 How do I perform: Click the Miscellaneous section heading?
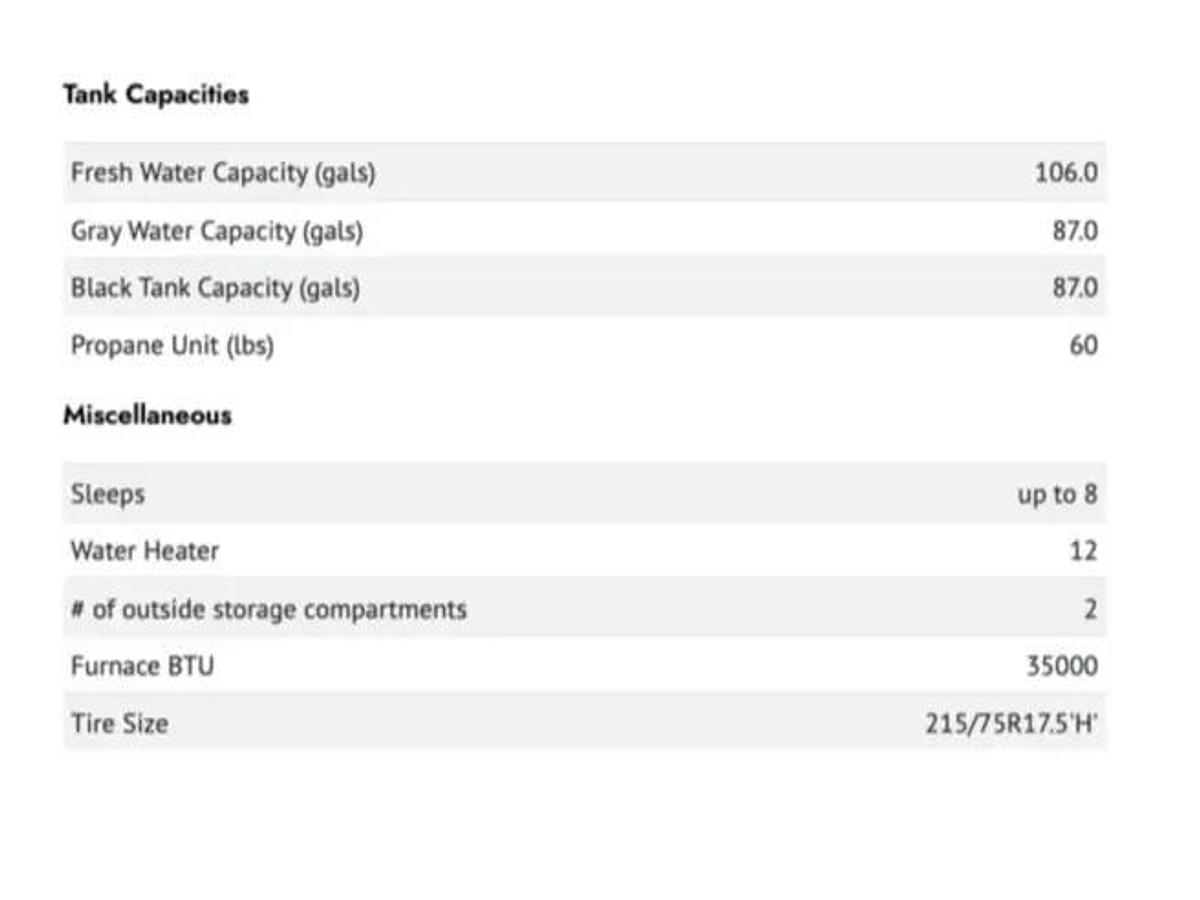(x=147, y=415)
